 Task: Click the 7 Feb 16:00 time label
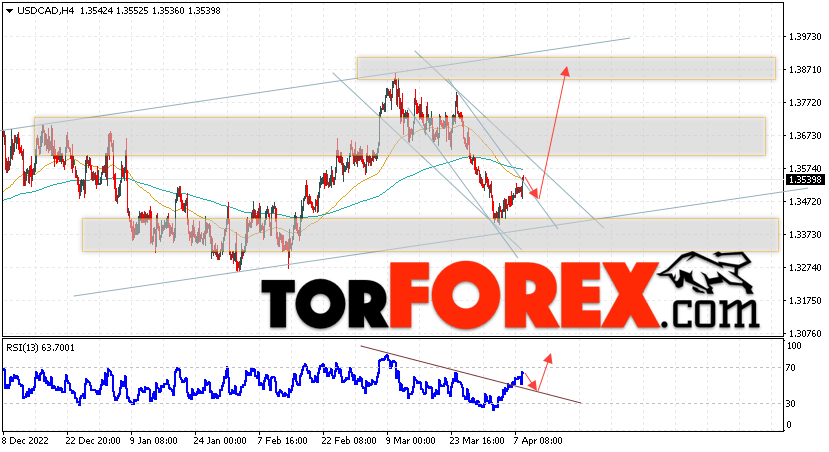pyautogui.click(x=282, y=440)
